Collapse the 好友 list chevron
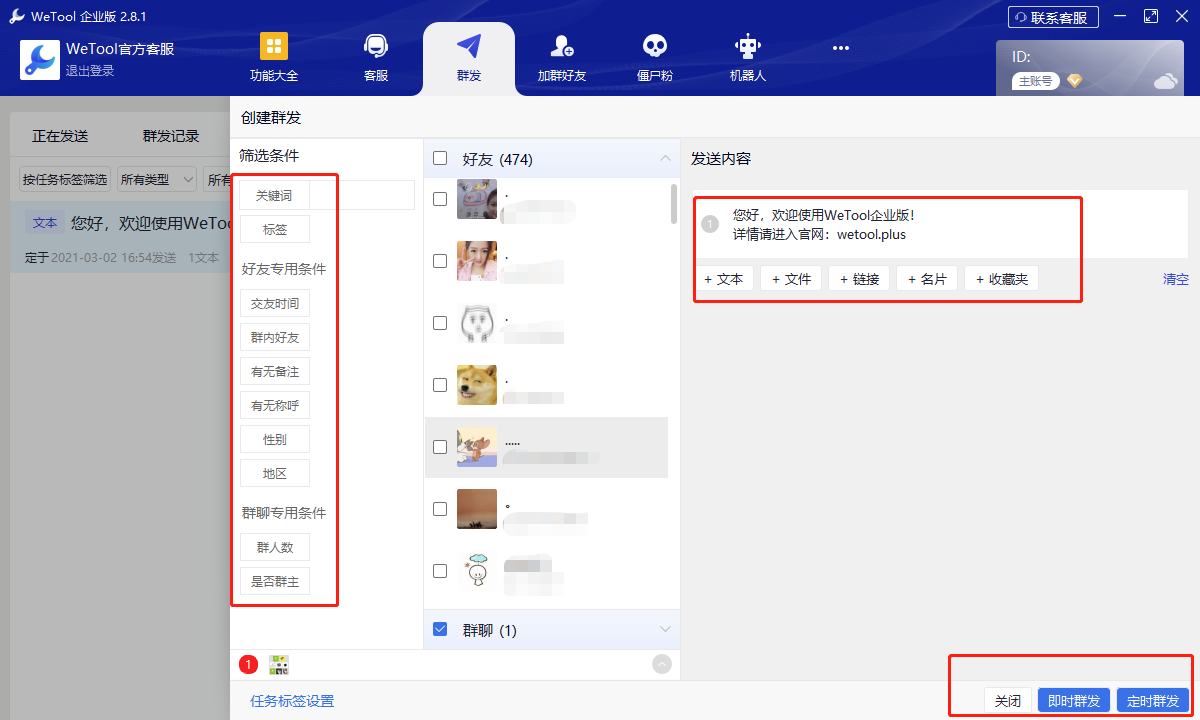The height and width of the screenshot is (720, 1200). [x=665, y=158]
